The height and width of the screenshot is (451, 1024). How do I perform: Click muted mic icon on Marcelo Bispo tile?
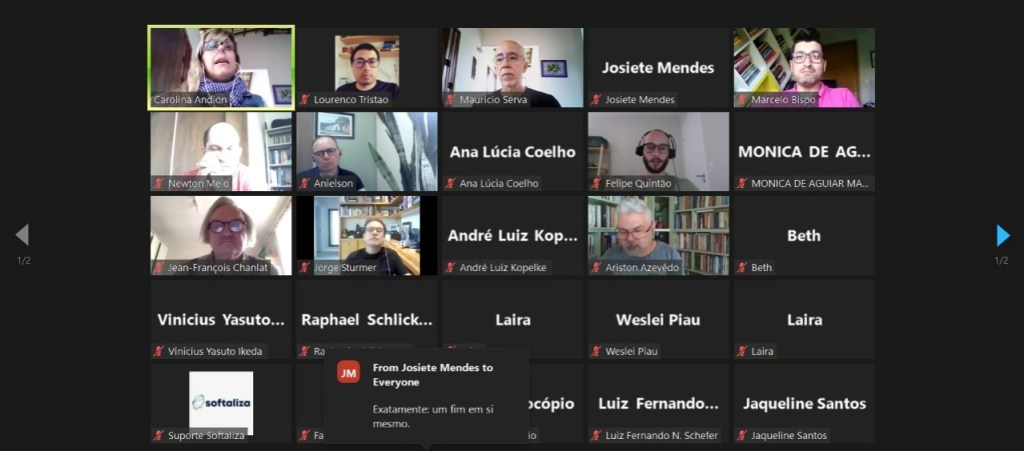741,100
